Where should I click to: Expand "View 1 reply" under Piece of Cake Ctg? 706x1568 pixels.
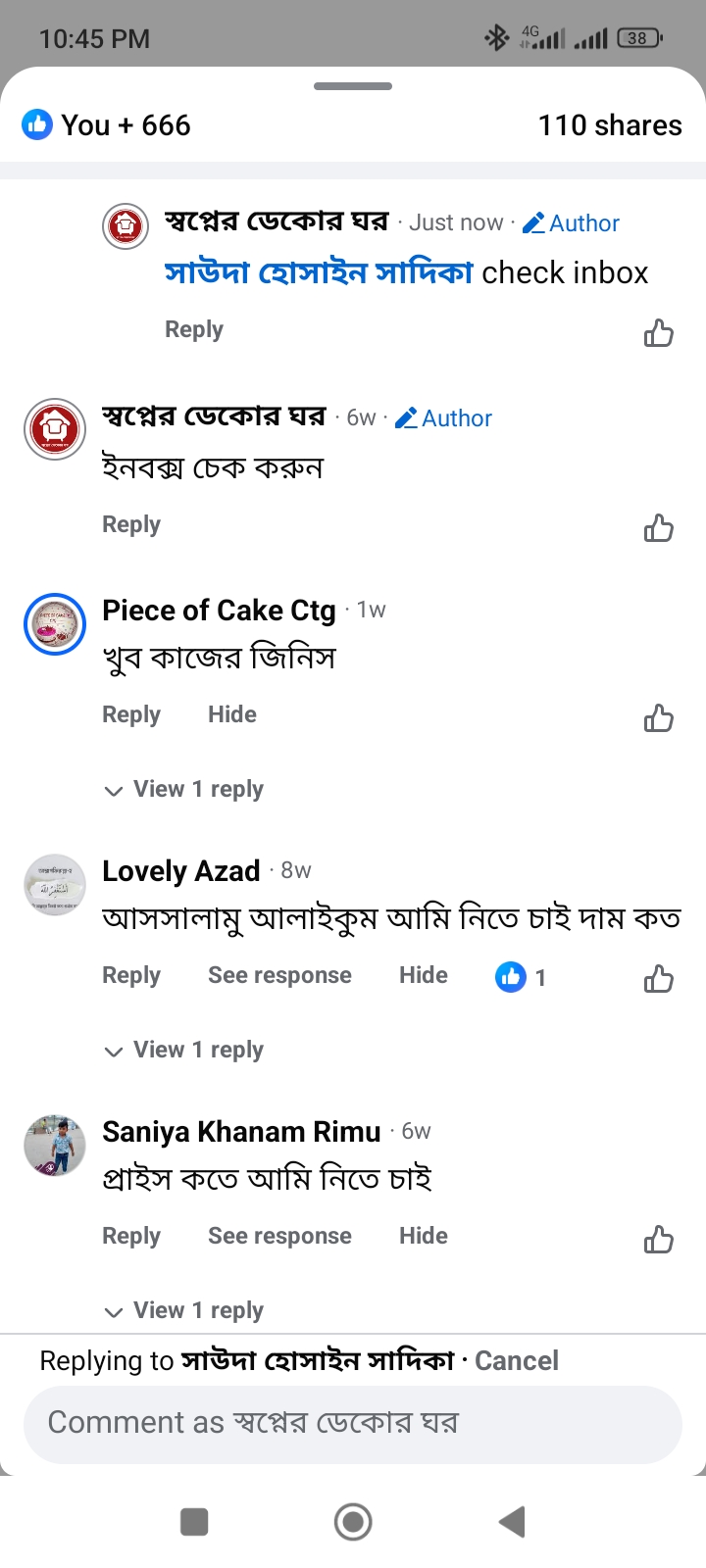[184, 790]
